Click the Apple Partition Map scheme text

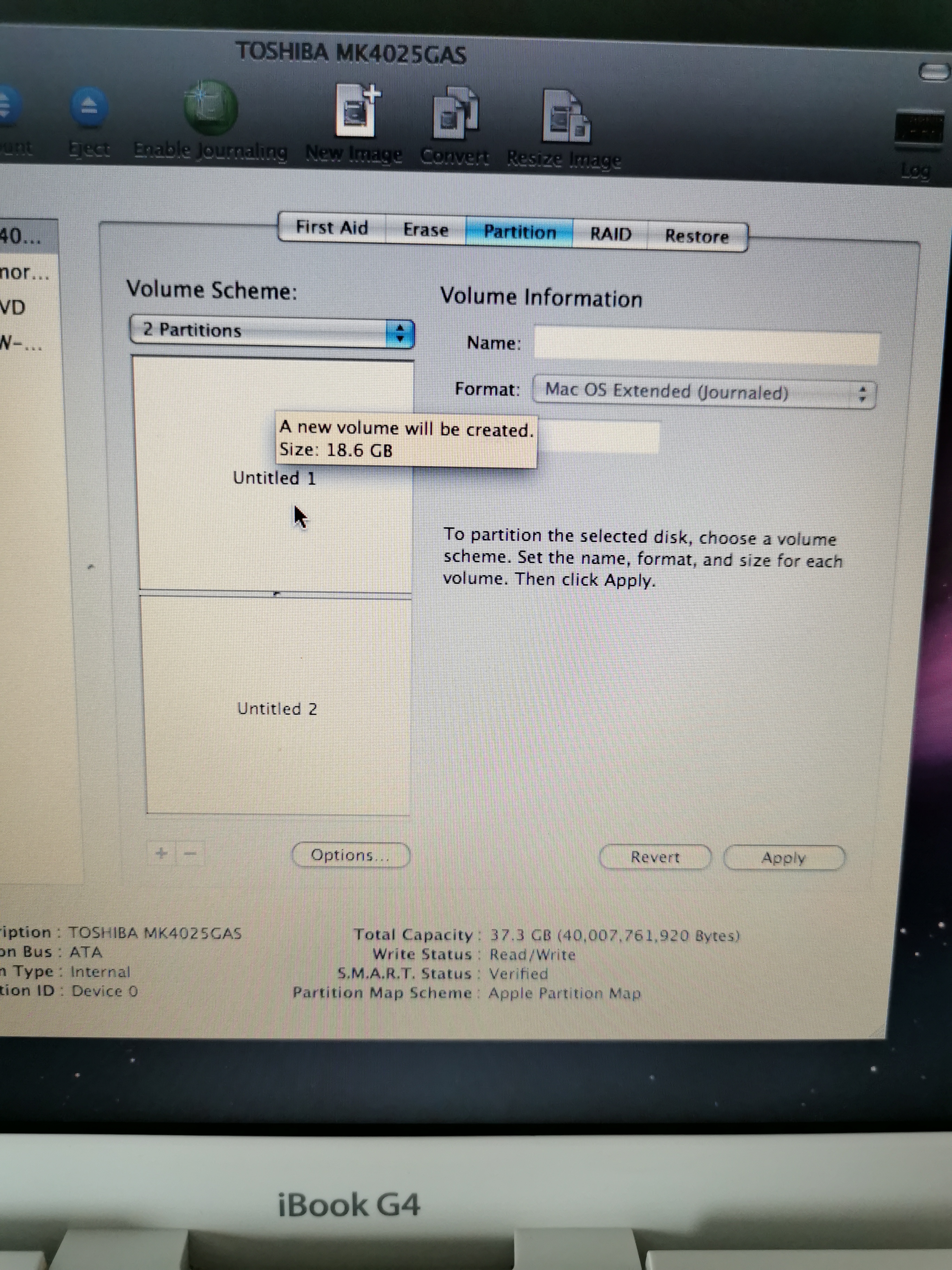565,993
